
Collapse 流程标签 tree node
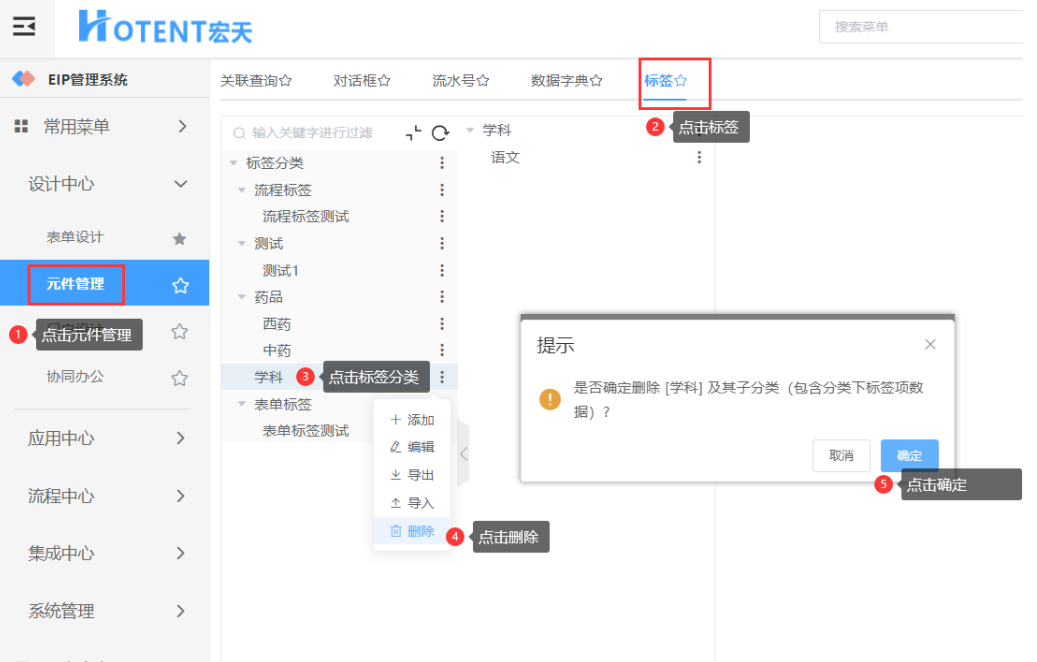(241, 190)
